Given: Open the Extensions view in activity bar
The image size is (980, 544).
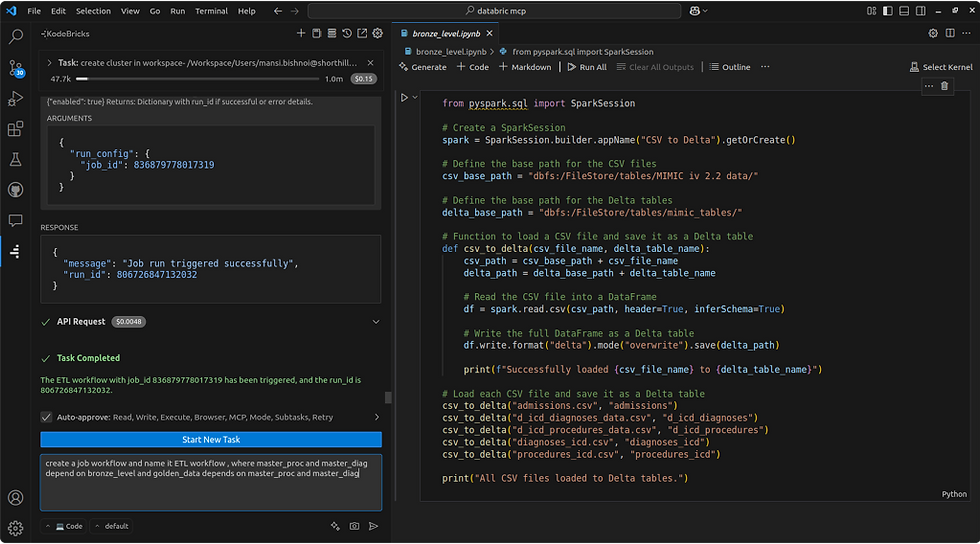Looking at the screenshot, I should click(x=16, y=129).
